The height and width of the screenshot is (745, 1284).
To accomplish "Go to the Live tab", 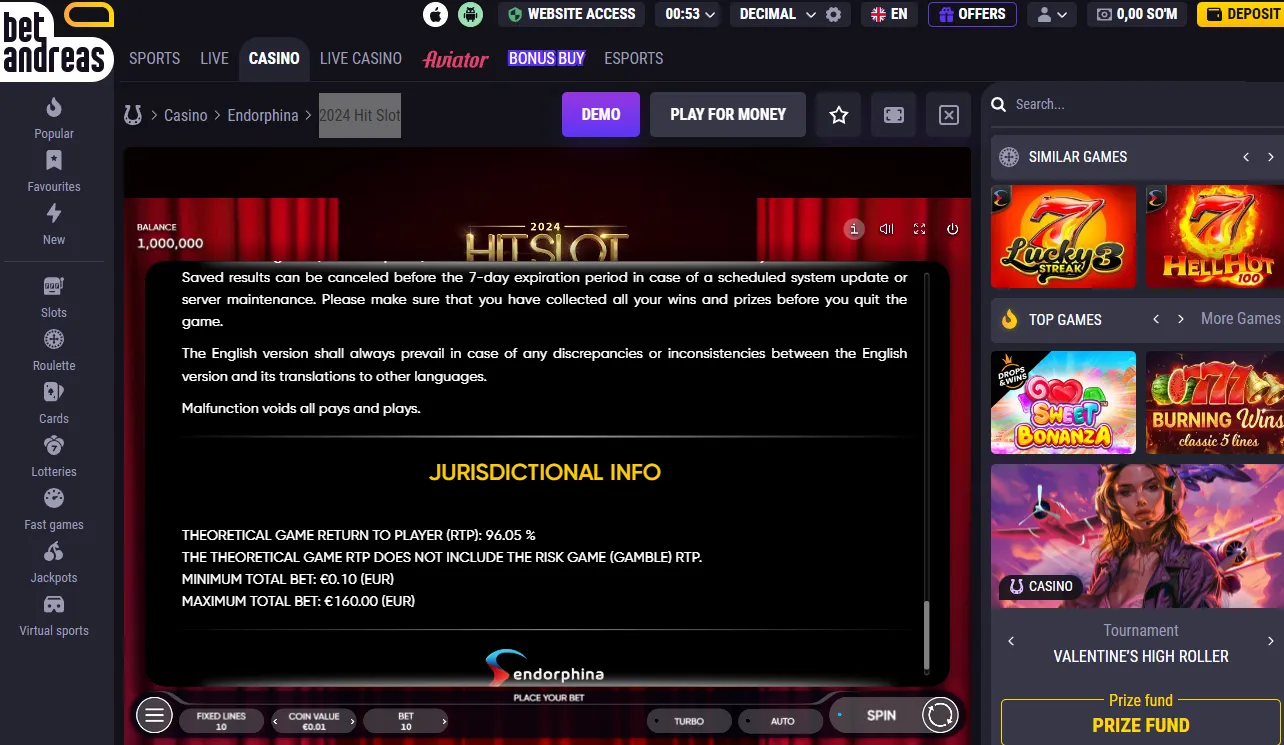I will (x=214, y=58).
